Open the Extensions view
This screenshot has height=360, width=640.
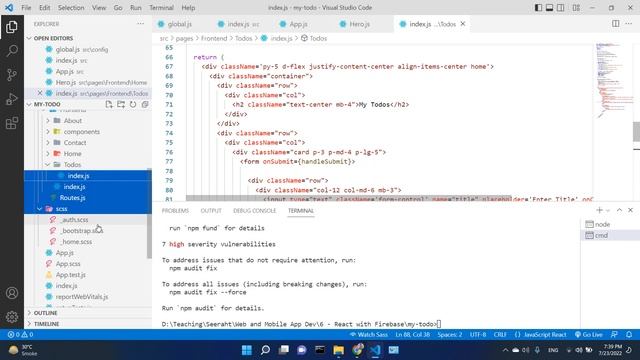click(x=12, y=123)
